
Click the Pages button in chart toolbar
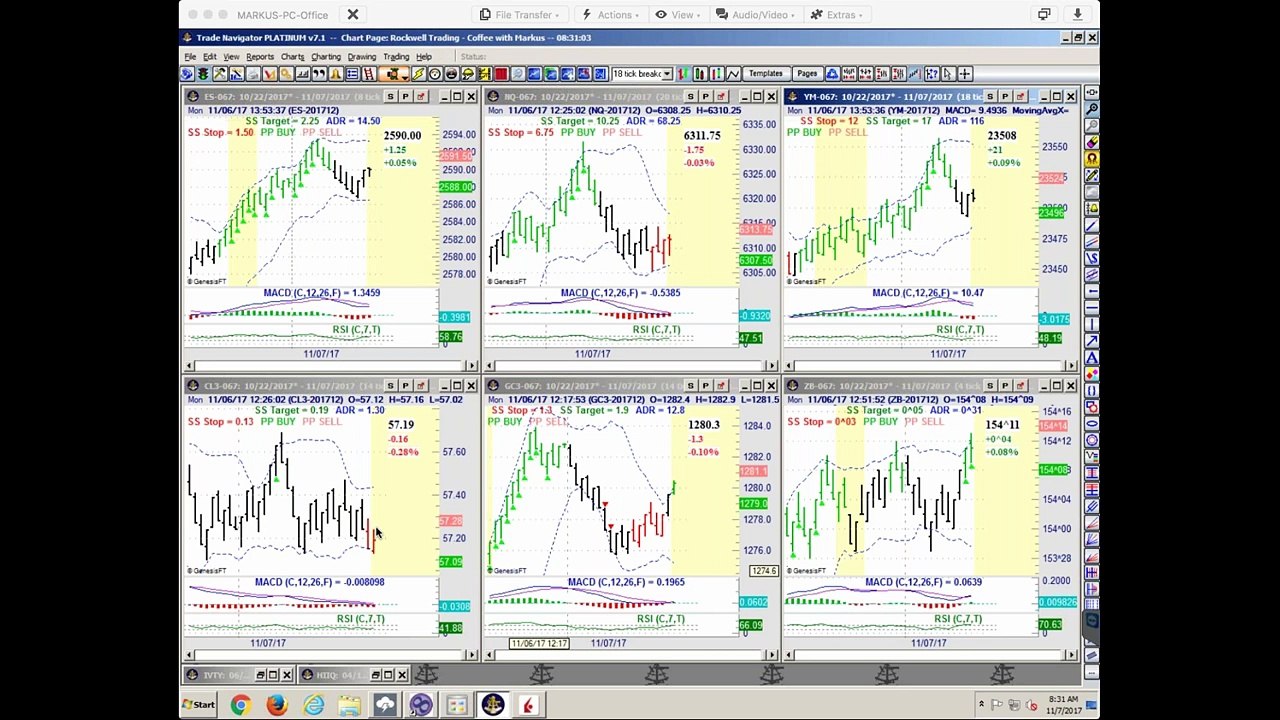tap(807, 74)
